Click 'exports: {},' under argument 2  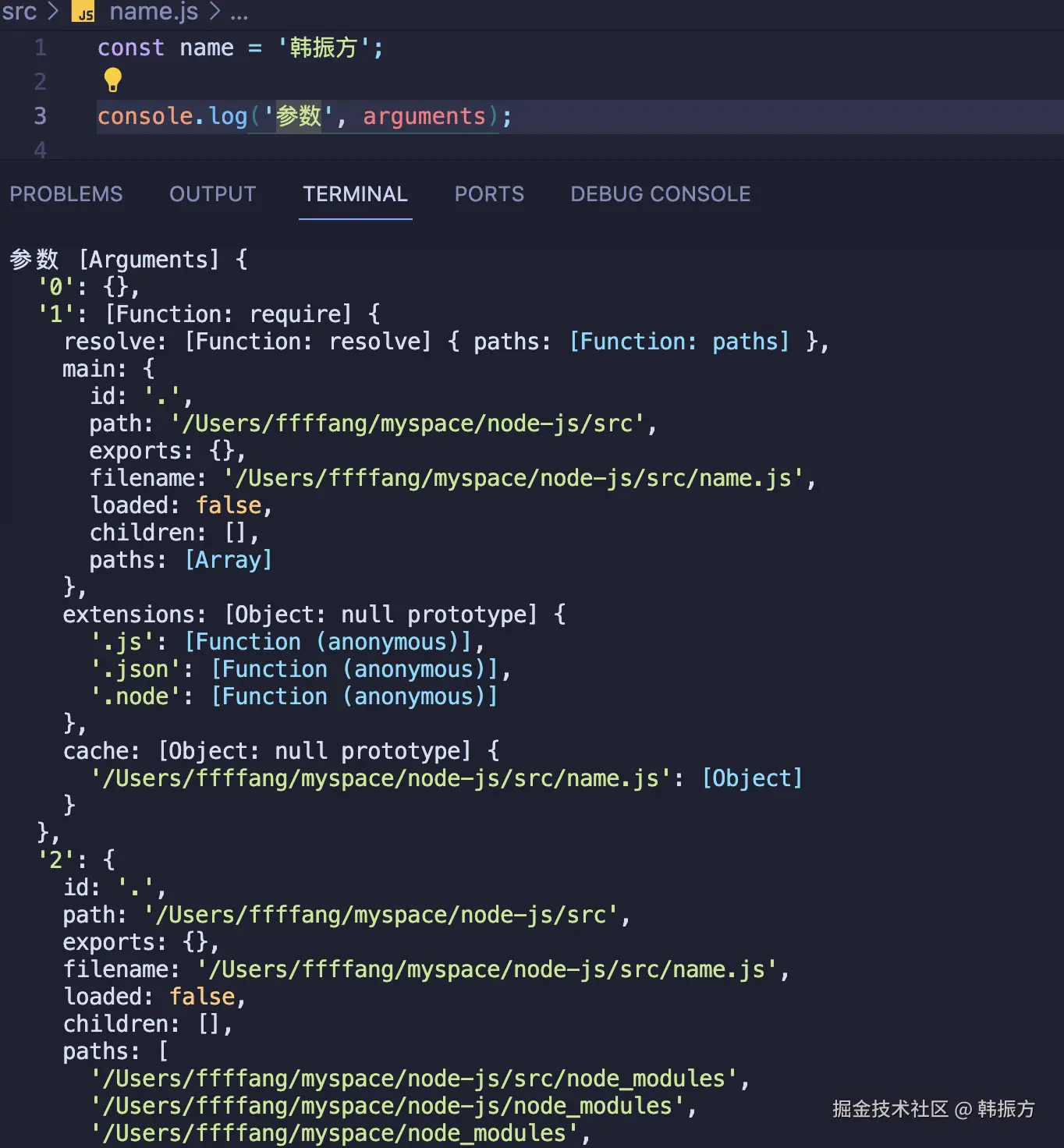141,942
